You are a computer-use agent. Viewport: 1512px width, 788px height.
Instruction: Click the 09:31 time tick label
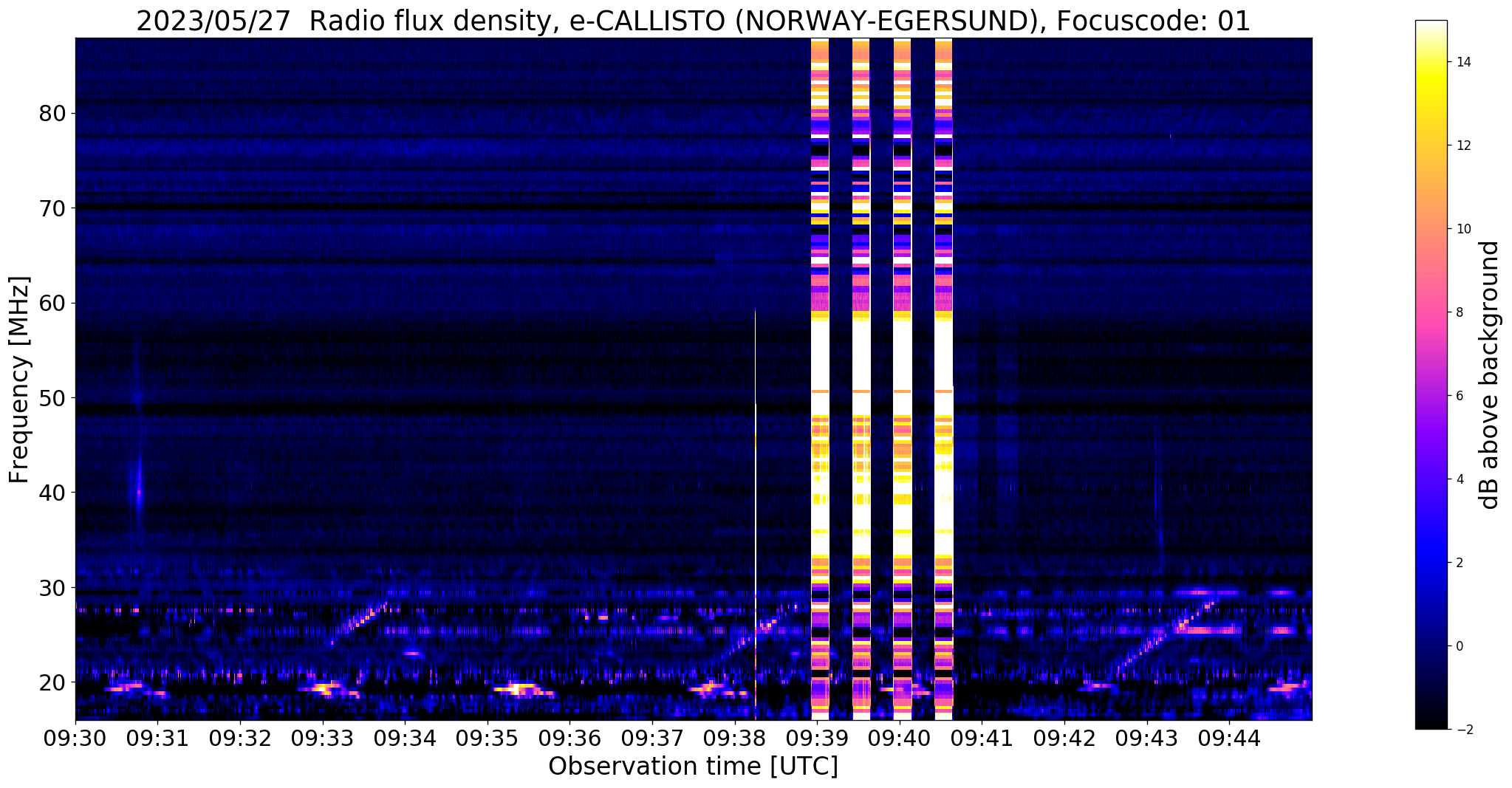157,739
